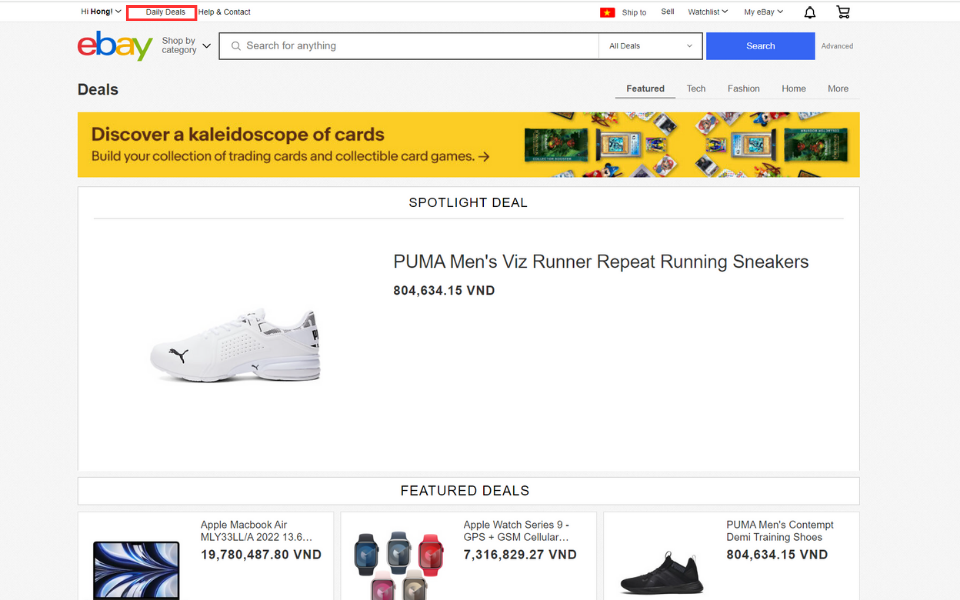This screenshot has width=960, height=600.
Task: Open the notifications bell icon
Action: click(x=809, y=12)
